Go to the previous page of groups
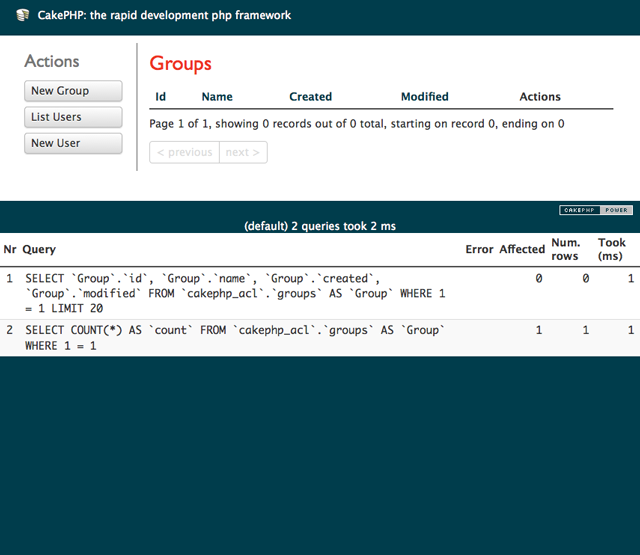Viewport: 640px width, 555px height. click(185, 152)
